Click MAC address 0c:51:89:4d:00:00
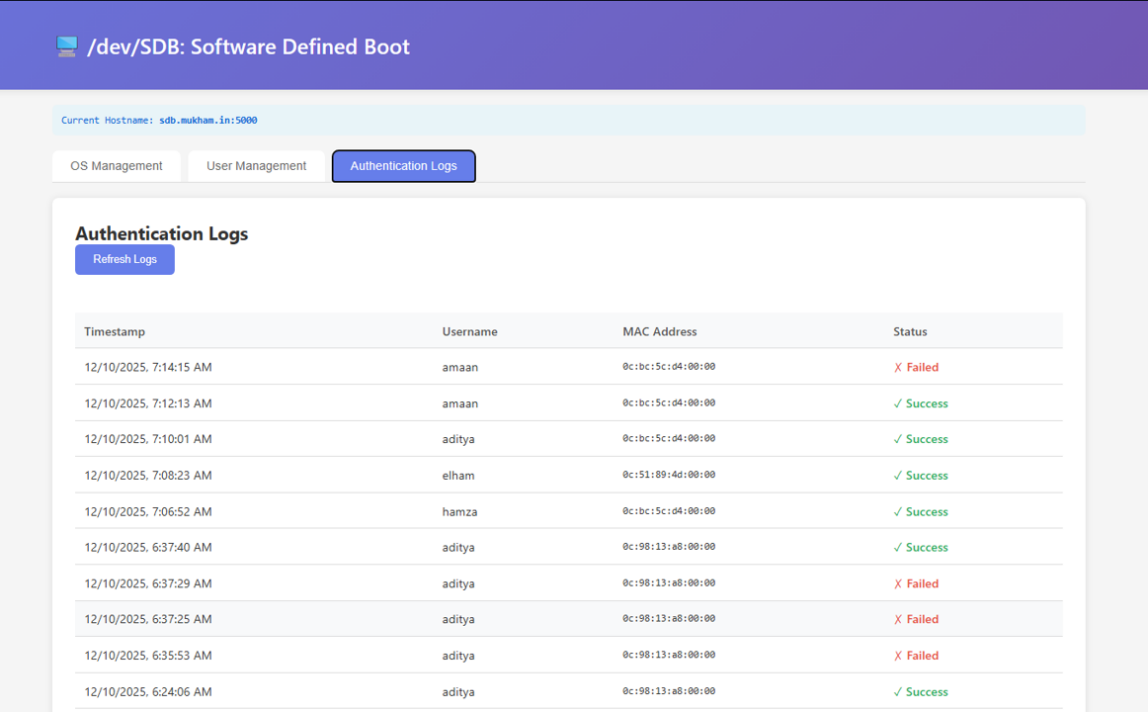 (669, 475)
